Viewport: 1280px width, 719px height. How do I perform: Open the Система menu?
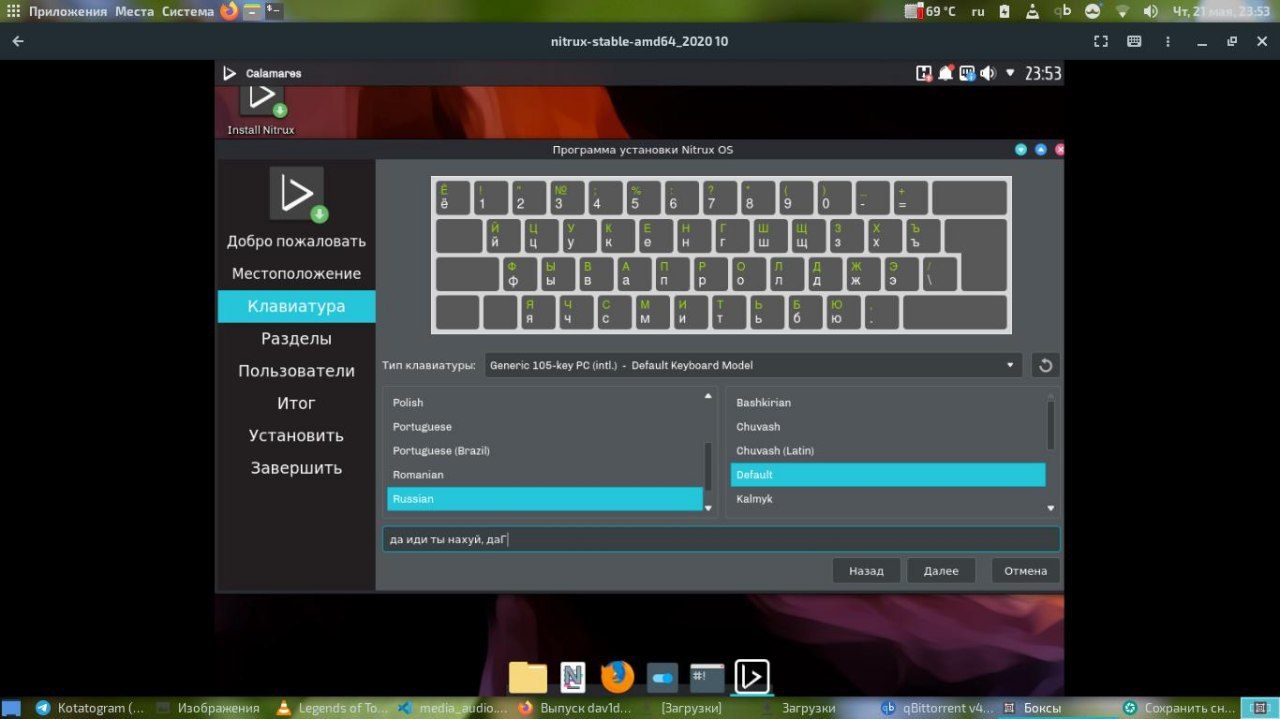point(188,11)
